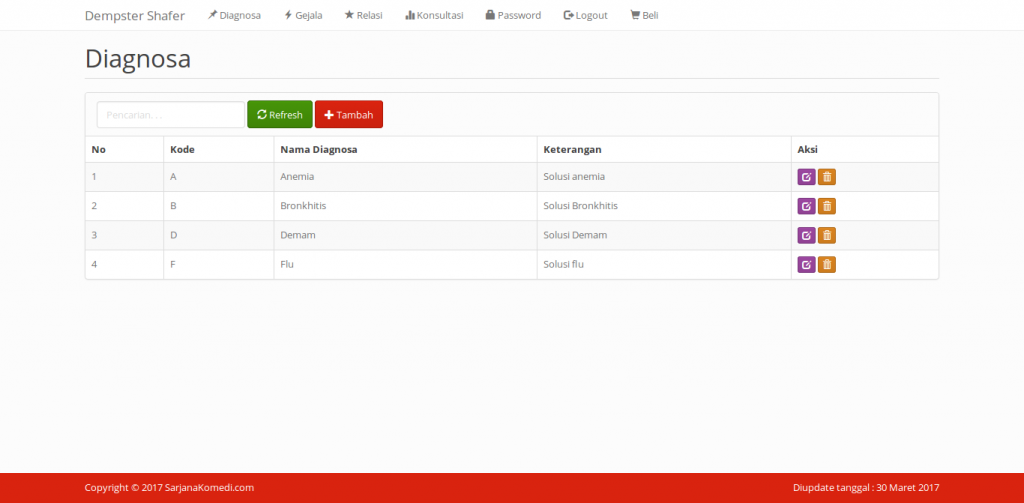Click the red Tambah button
This screenshot has height=503, width=1024.
348,115
